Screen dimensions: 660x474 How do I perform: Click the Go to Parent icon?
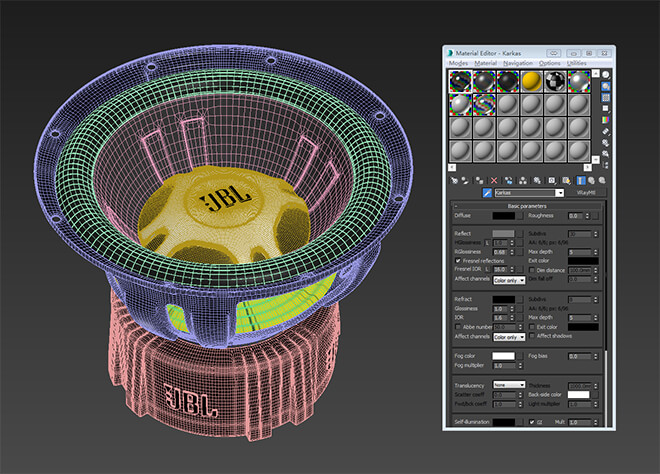[x=591, y=181]
